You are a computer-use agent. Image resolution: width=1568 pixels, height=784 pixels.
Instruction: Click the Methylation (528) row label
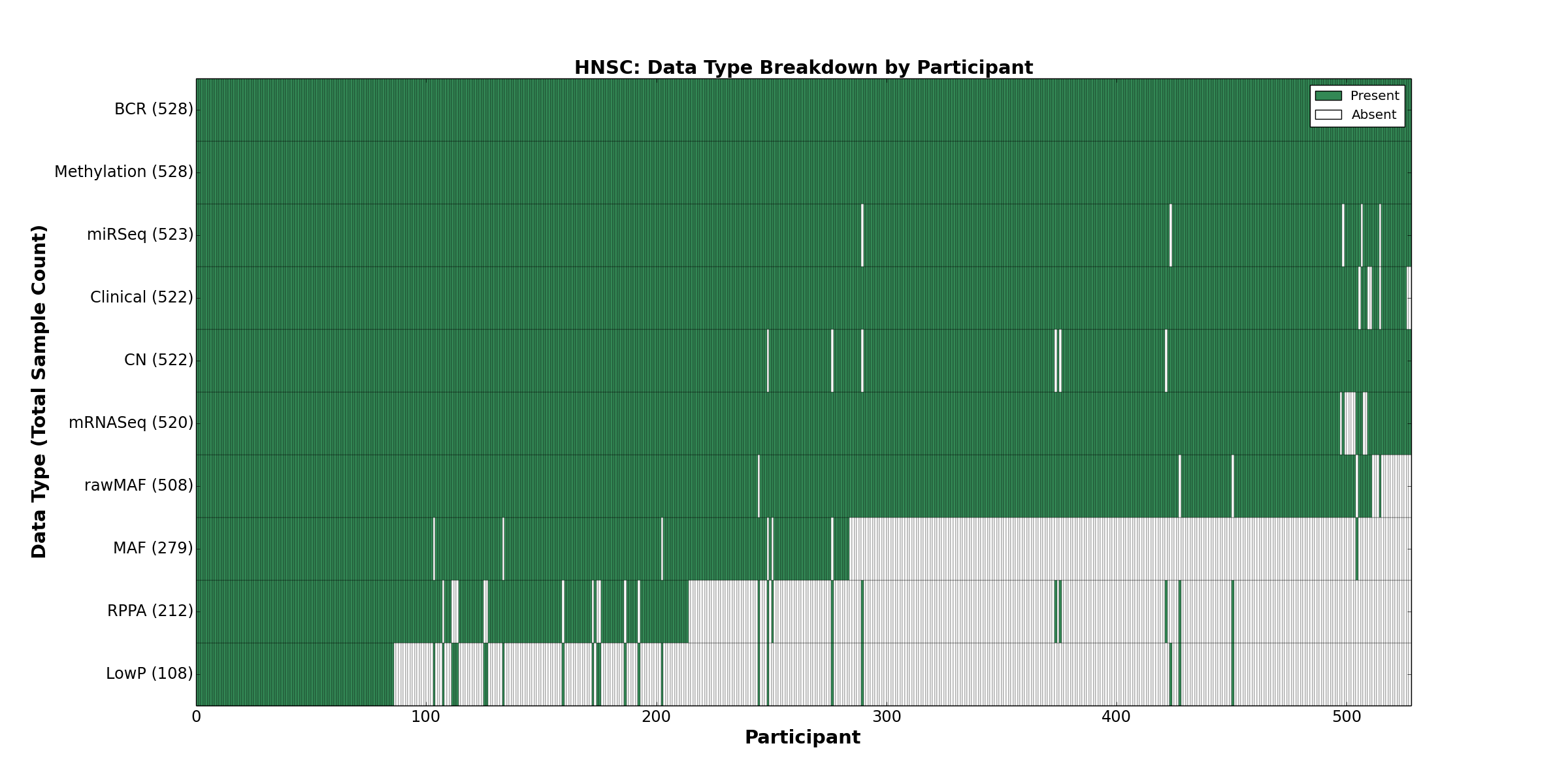123,172
